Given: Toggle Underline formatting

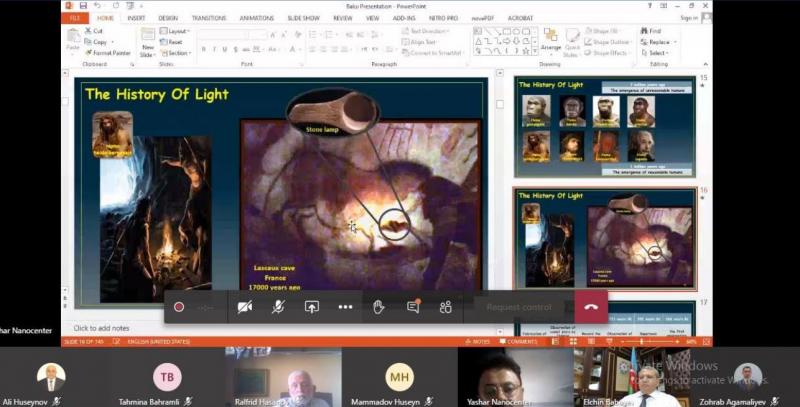Looking at the screenshot, I should click(x=224, y=49).
